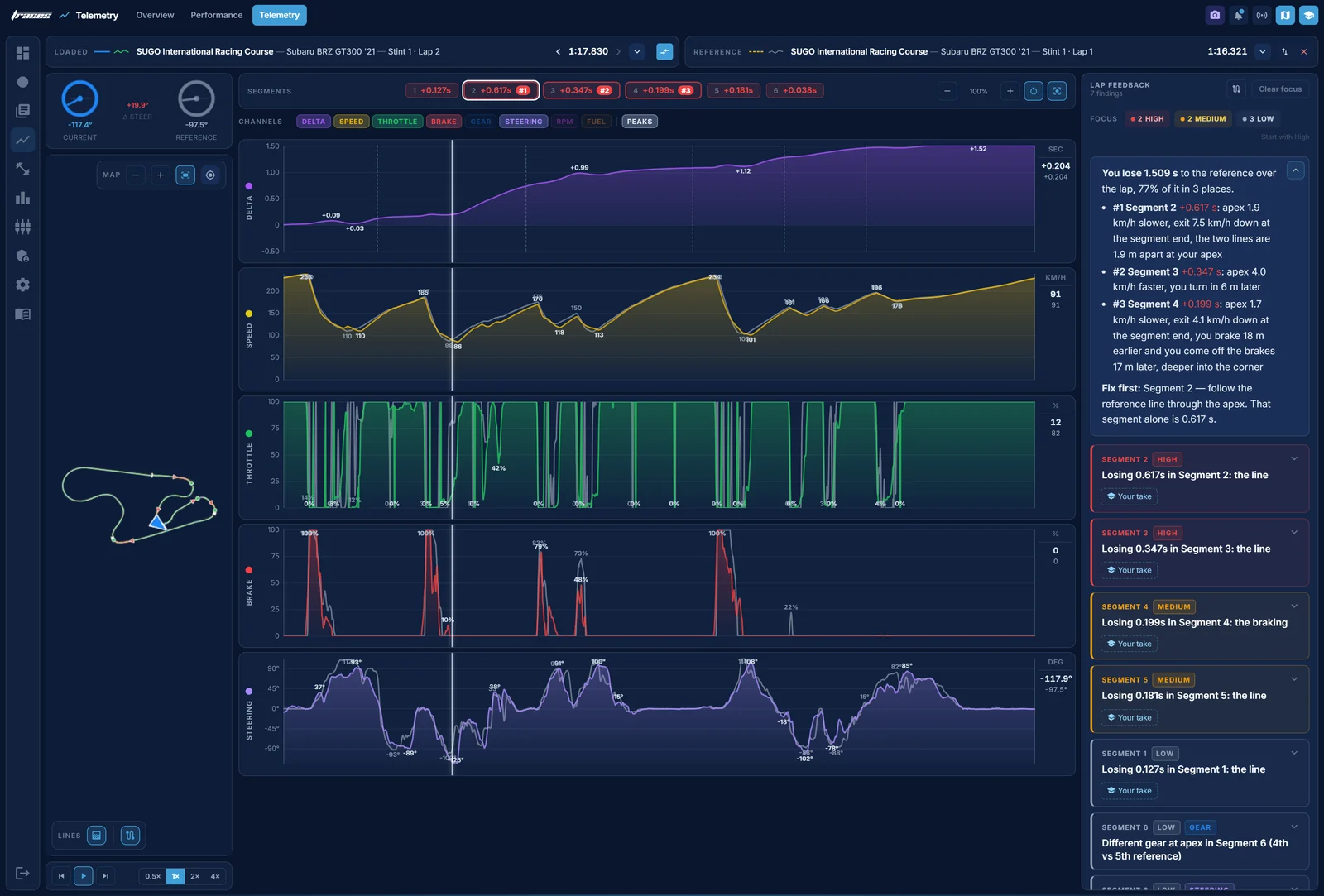1324x896 pixels.
Task: Open the sessions library icon in sidebar
Action: pyautogui.click(x=22, y=111)
